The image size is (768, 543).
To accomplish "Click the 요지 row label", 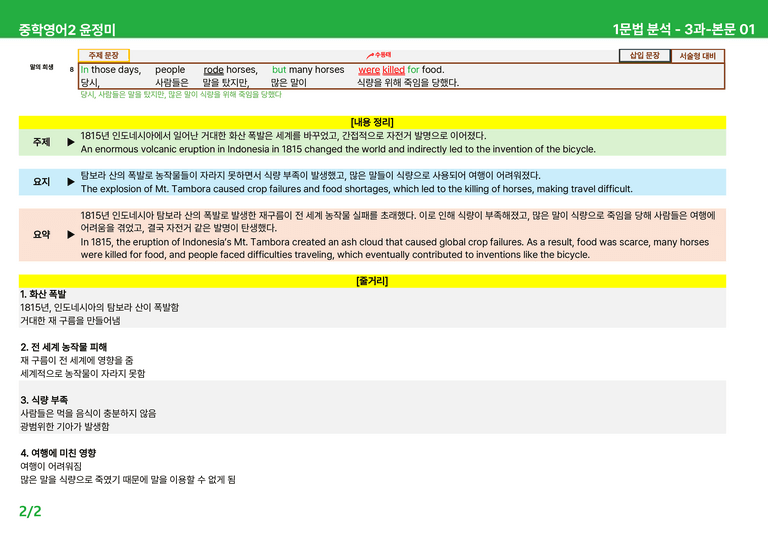I will point(42,182).
